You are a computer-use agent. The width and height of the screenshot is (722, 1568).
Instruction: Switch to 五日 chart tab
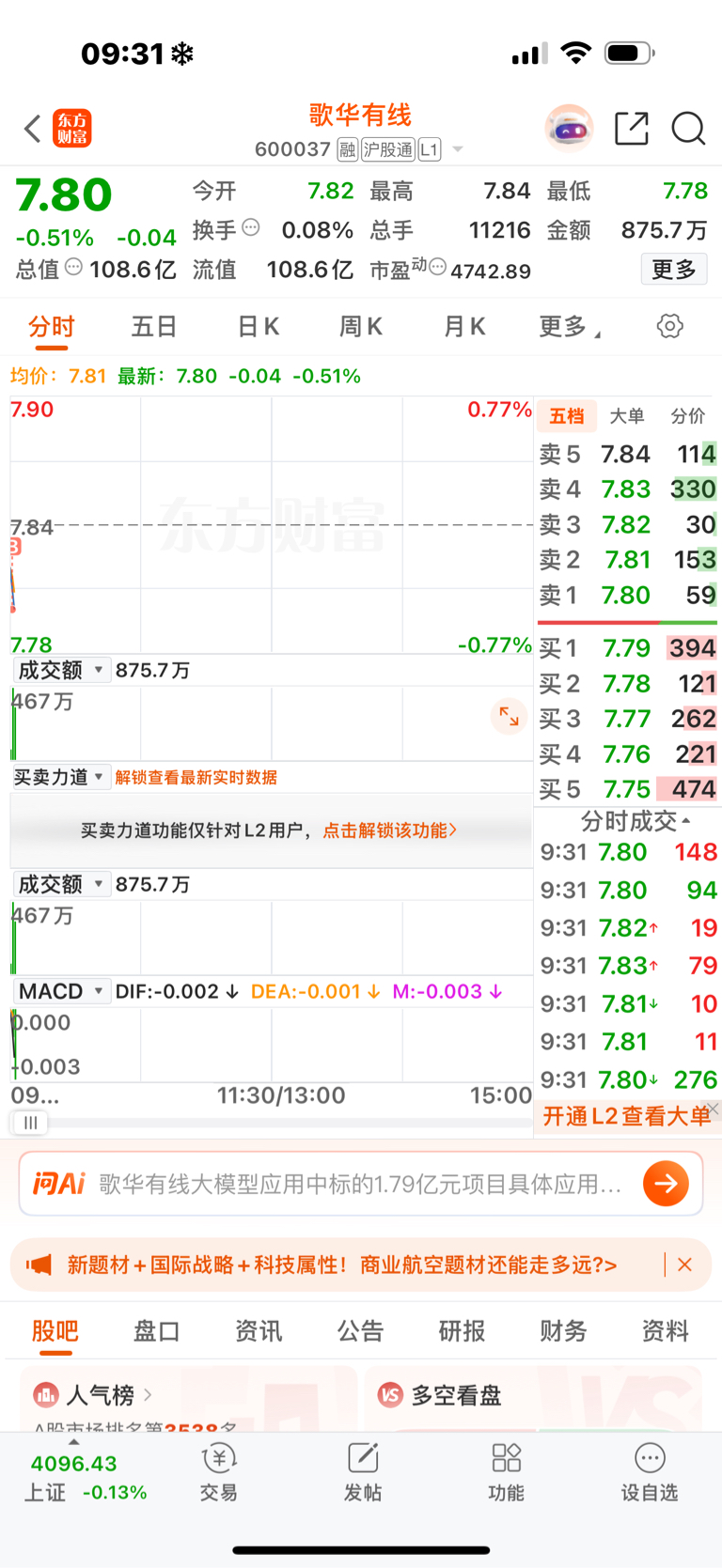(154, 327)
